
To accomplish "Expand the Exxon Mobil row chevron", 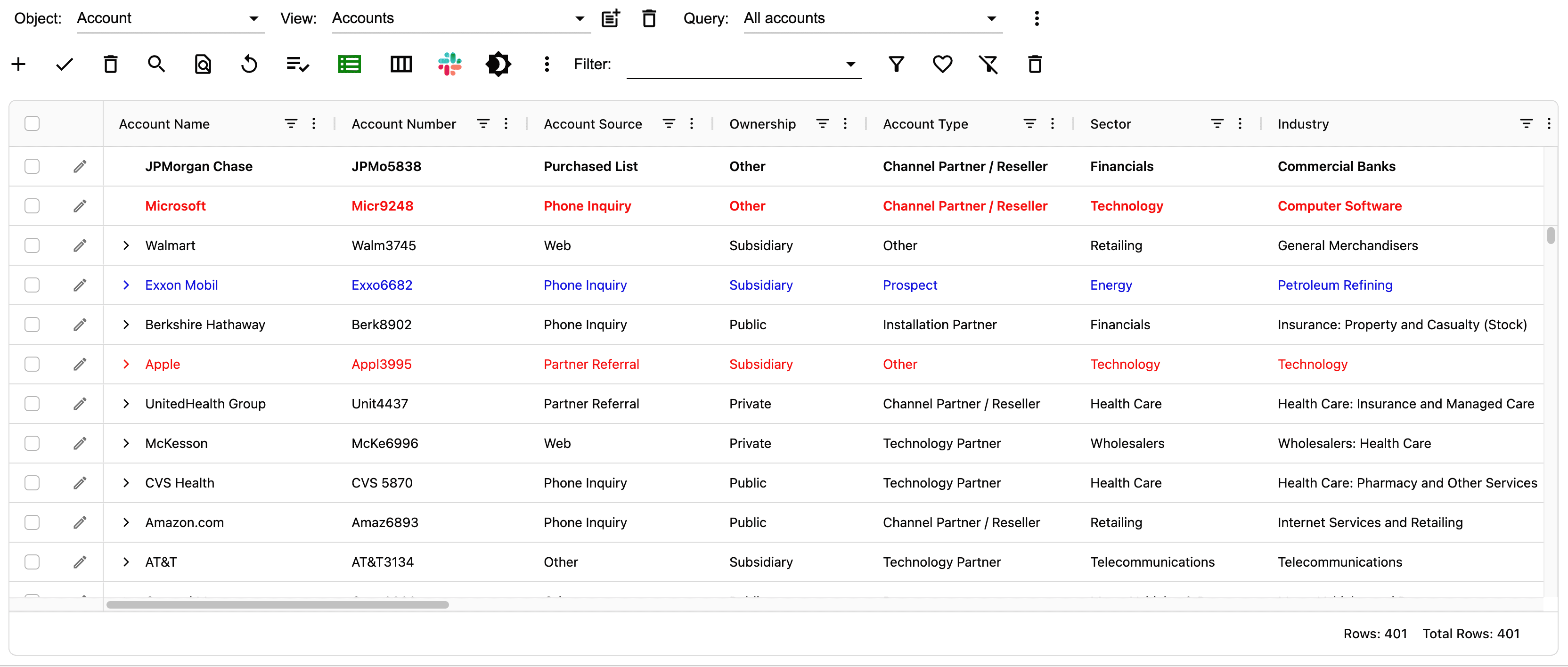I will pos(126,285).
